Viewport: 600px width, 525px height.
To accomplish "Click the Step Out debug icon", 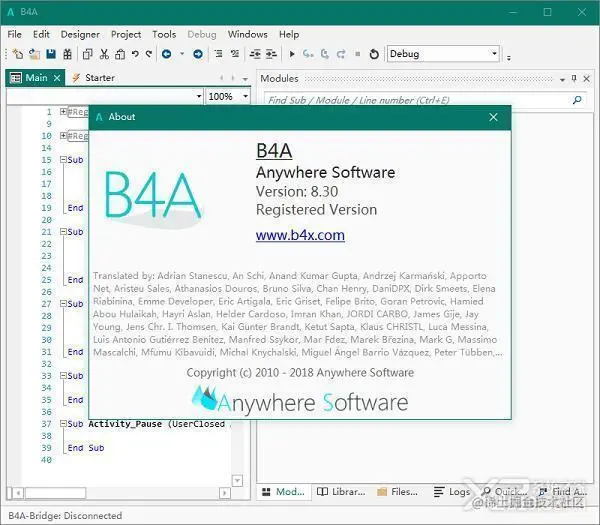I will [x=341, y=54].
